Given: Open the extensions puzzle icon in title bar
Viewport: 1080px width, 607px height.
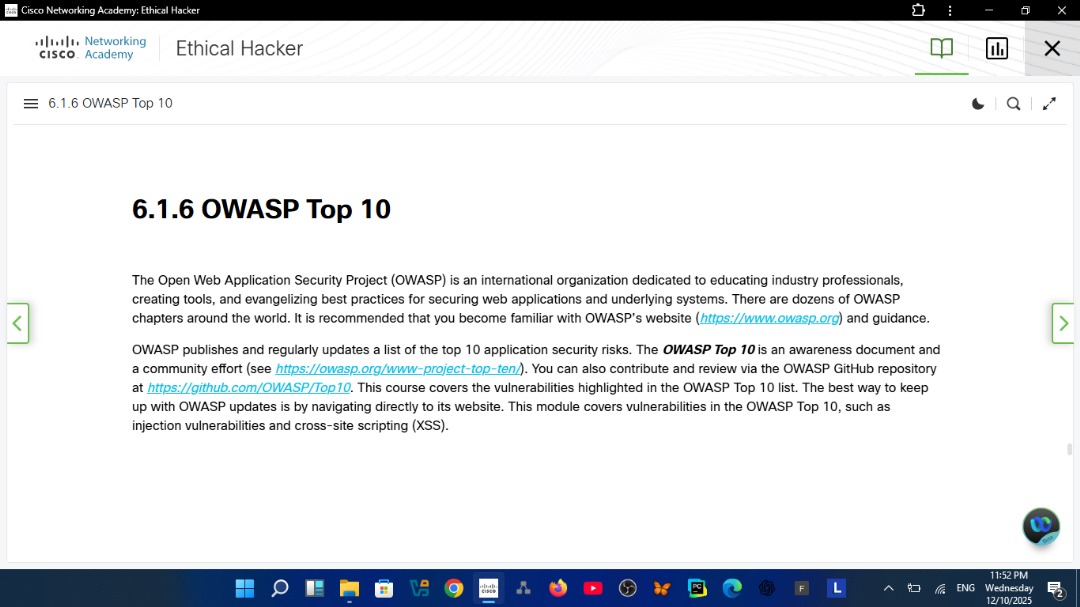Looking at the screenshot, I should (918, 10).
